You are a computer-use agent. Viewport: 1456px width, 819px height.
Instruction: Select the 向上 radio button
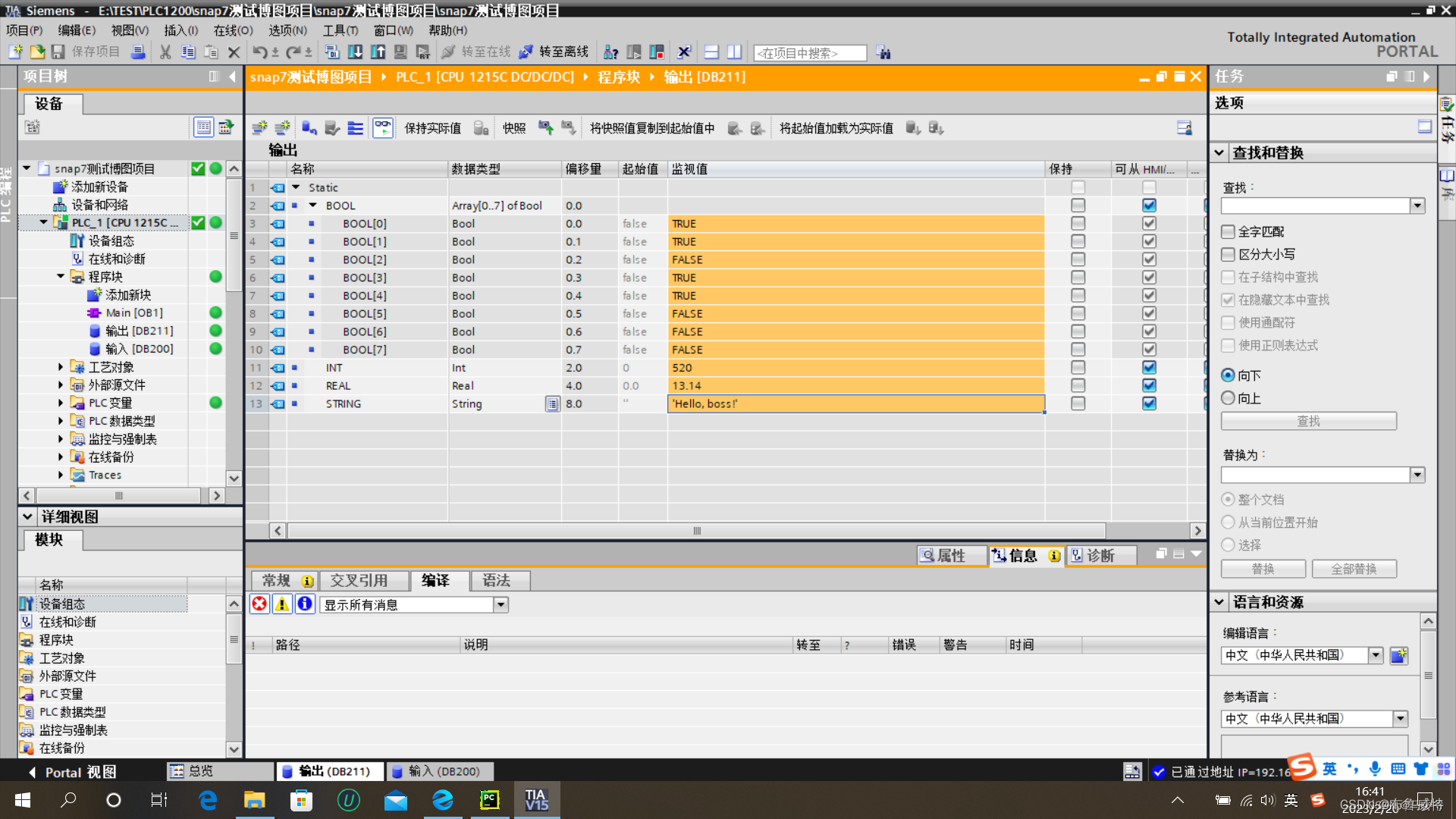point(1228,397)
